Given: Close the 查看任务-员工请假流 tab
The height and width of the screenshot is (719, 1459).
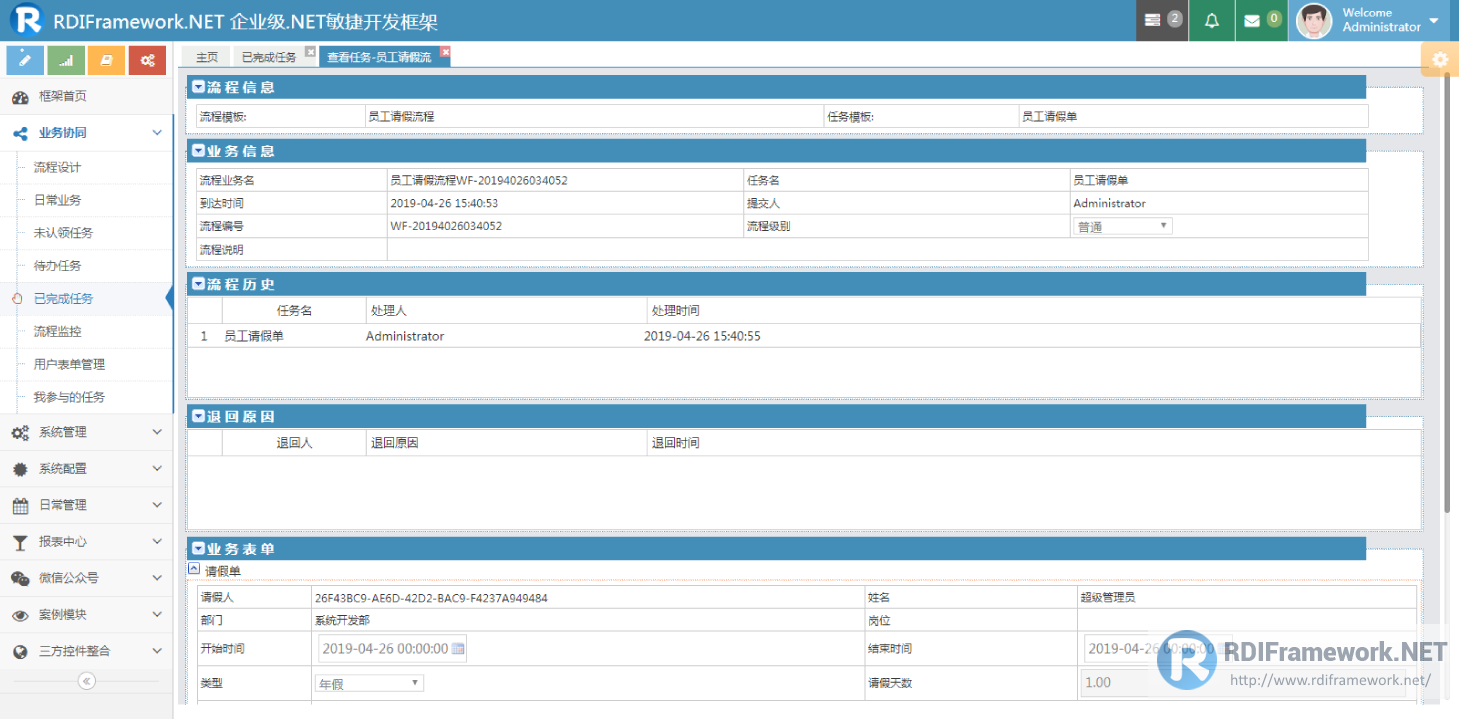Looking at the screenshot, I should pos(446,52).
